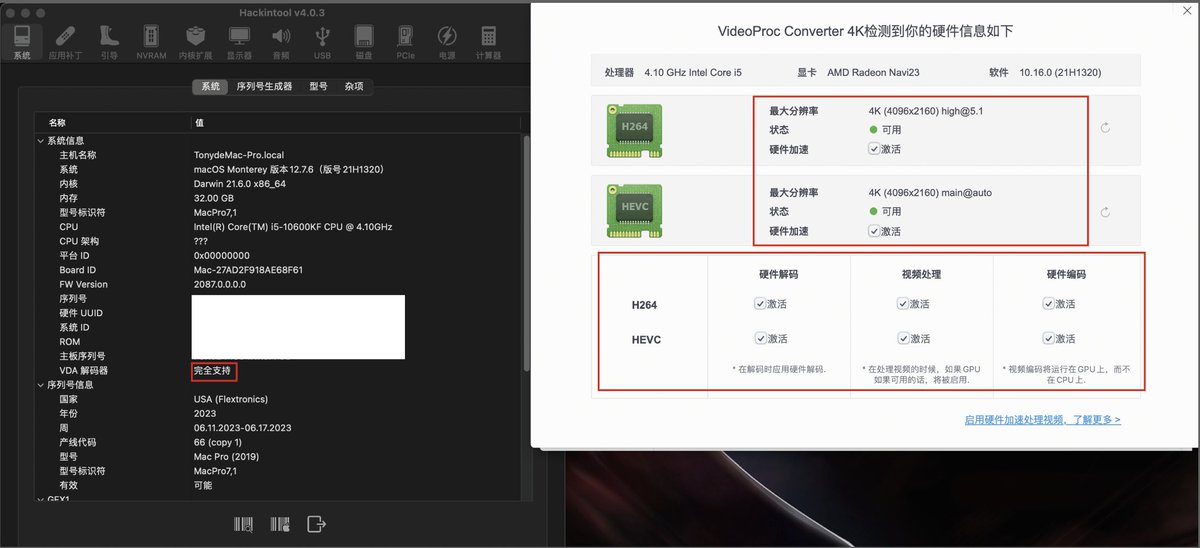The image size is (1200, 548).
Task: Open the USB toolbar icon
Action: point(322,42)
